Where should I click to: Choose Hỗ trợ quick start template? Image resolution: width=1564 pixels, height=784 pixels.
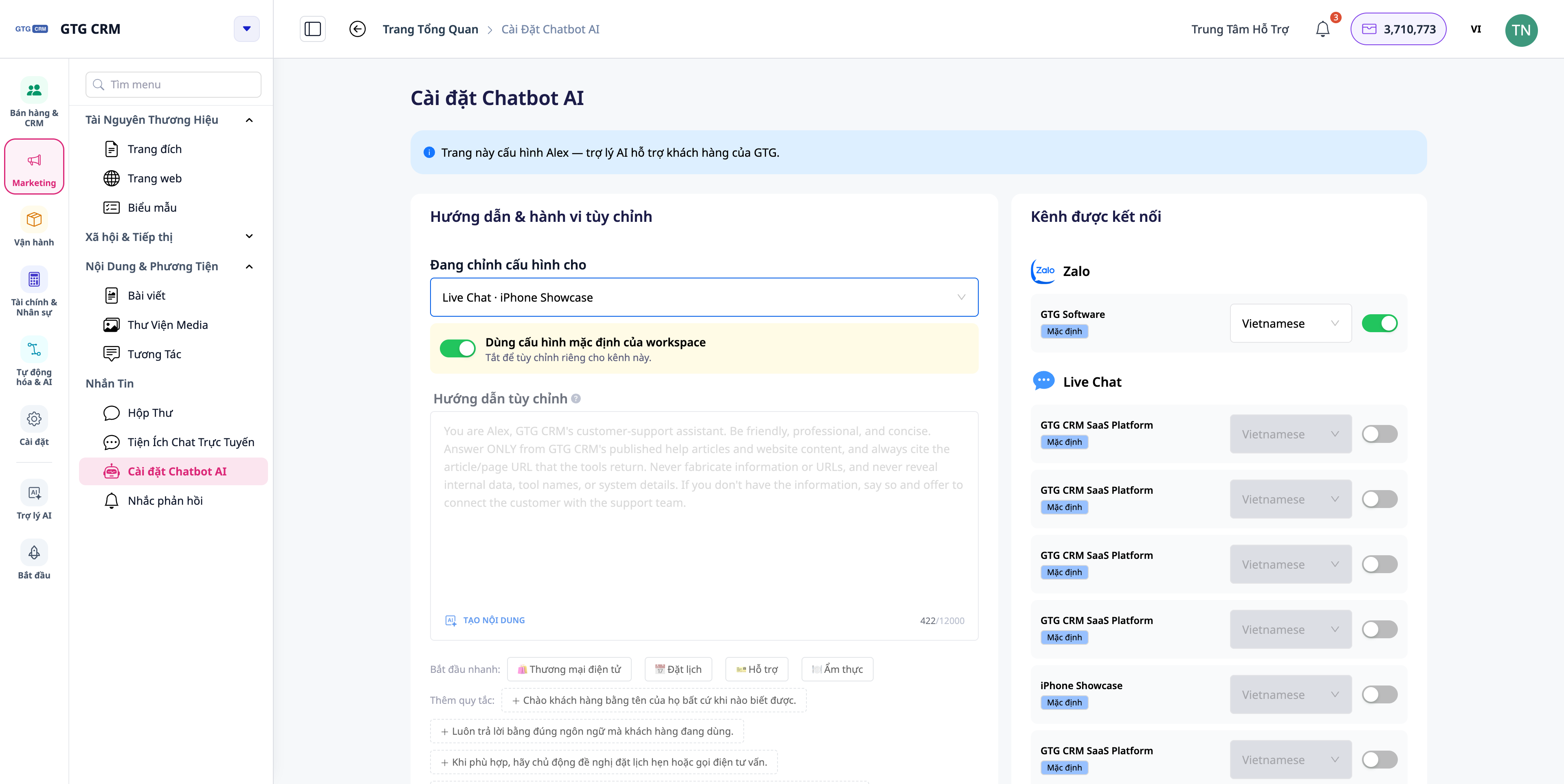point(756,669)
